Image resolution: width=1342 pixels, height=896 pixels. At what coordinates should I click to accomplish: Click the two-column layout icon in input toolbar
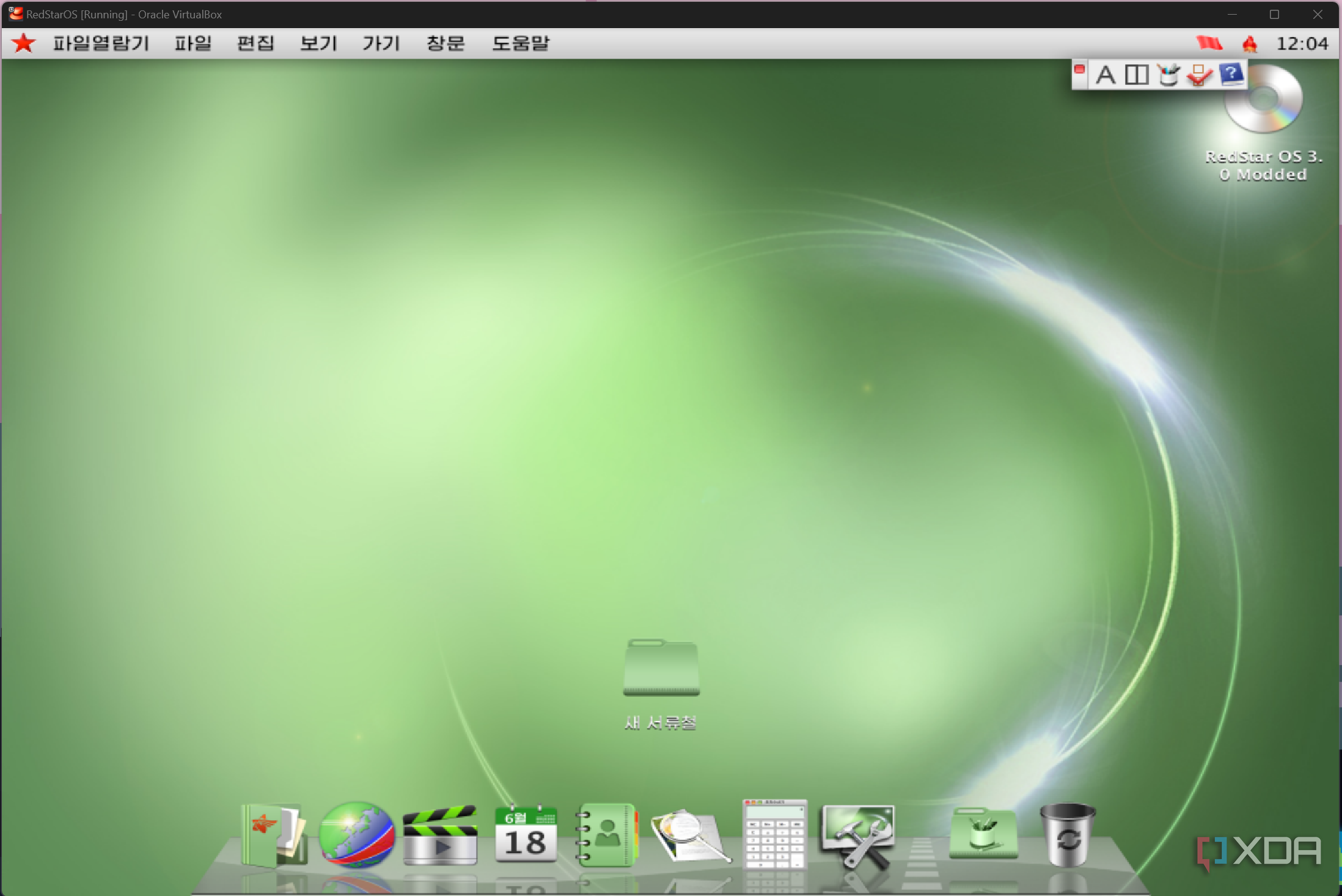click(x=1137, y=75)
